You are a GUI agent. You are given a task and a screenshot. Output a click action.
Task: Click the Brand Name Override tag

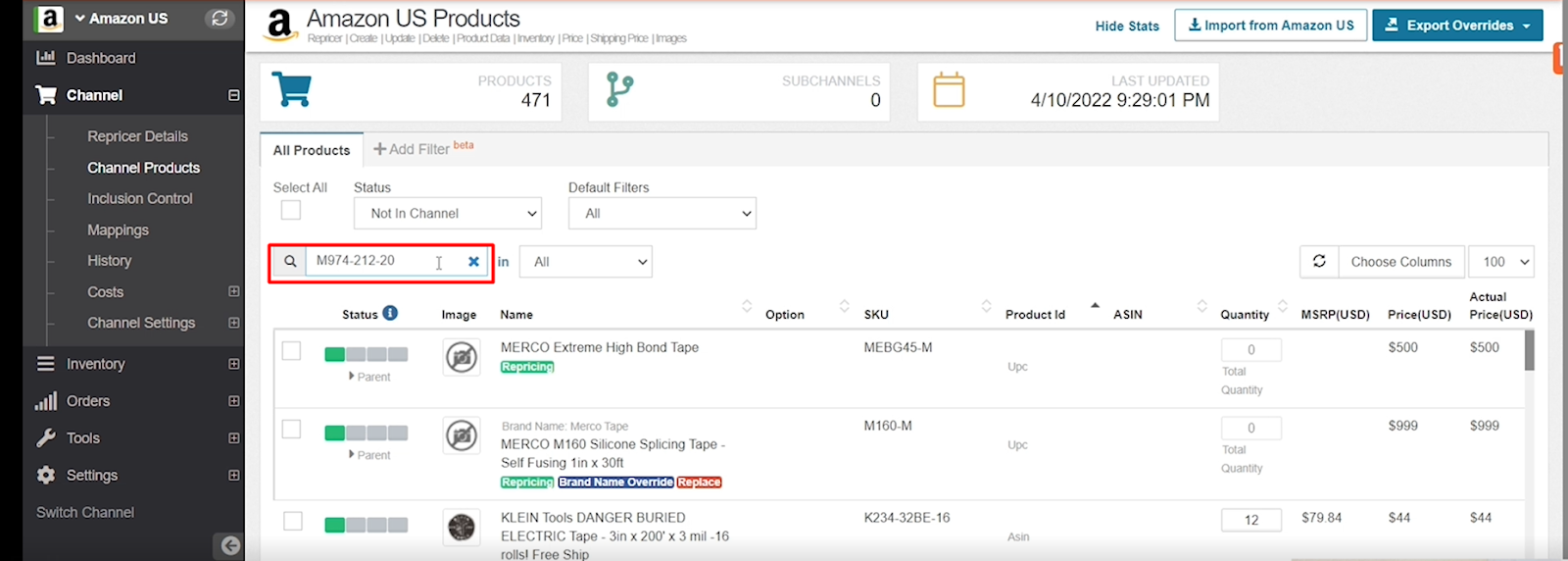click(615, 482)
